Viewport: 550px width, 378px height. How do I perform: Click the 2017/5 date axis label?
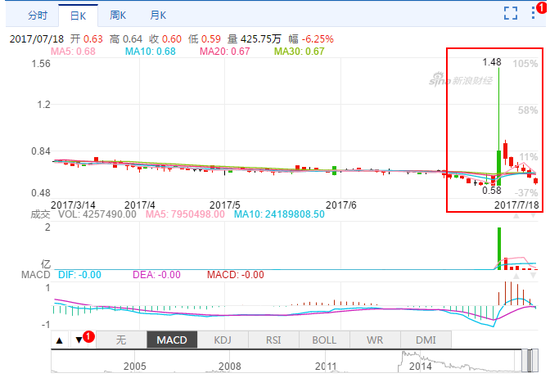(225, 205)
